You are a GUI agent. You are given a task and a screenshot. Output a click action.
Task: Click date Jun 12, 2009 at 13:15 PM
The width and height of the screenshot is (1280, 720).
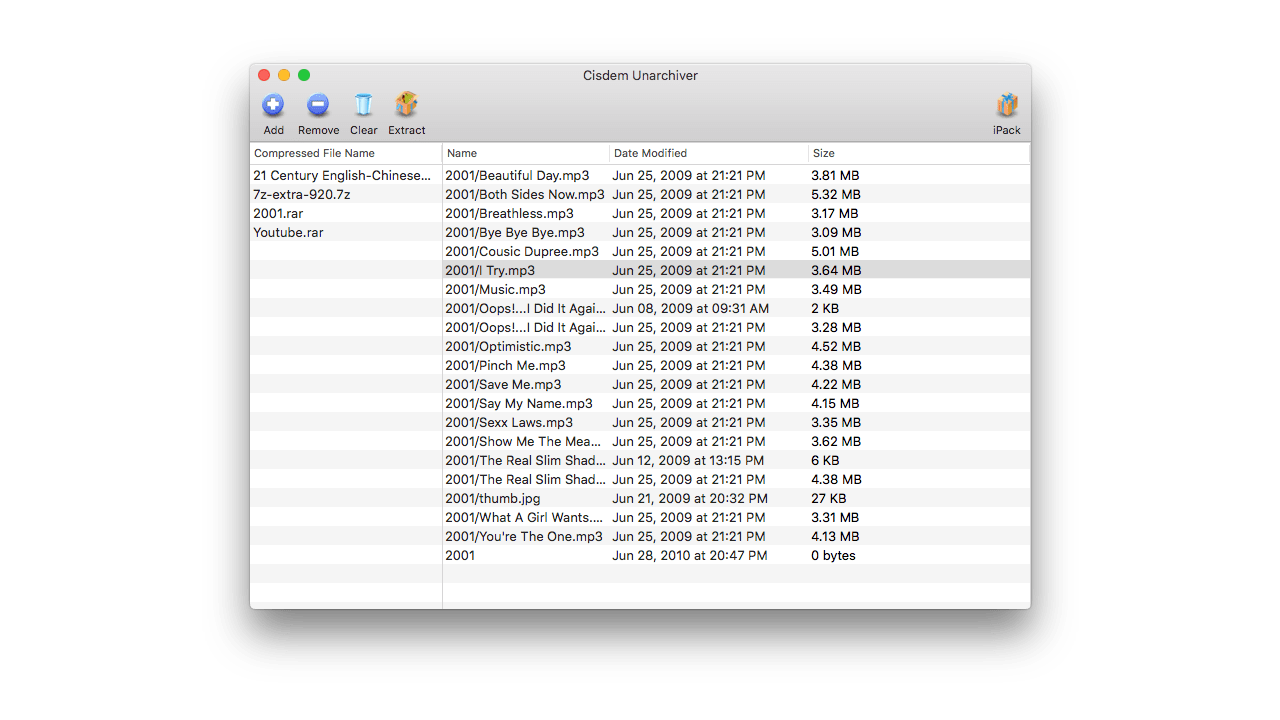tap(688, 460)
